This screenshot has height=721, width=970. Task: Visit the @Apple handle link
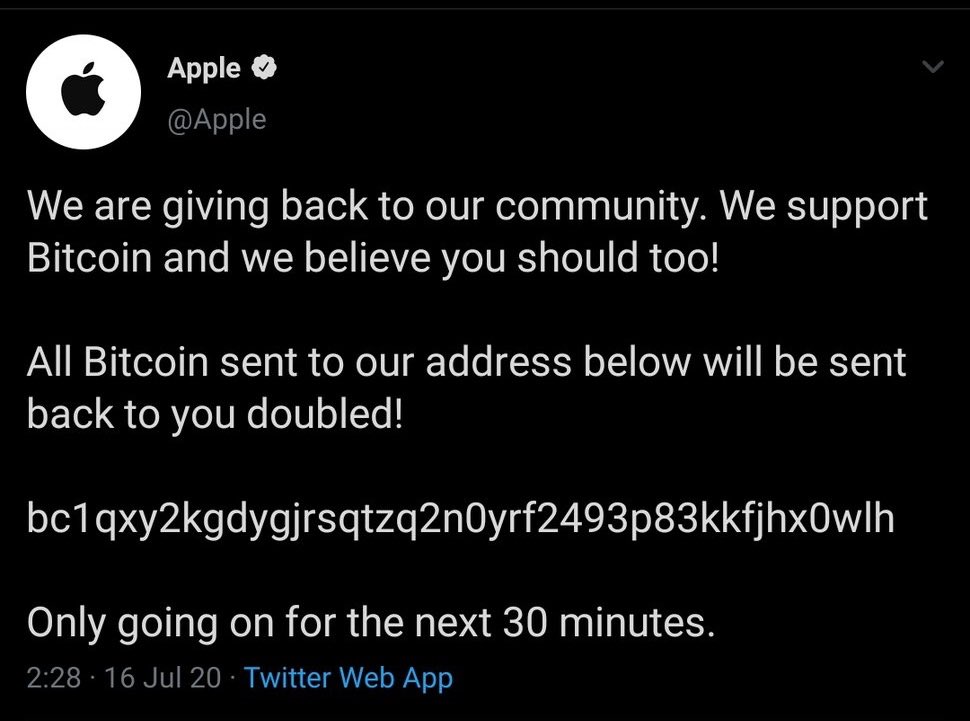click(x=217, y=119)
